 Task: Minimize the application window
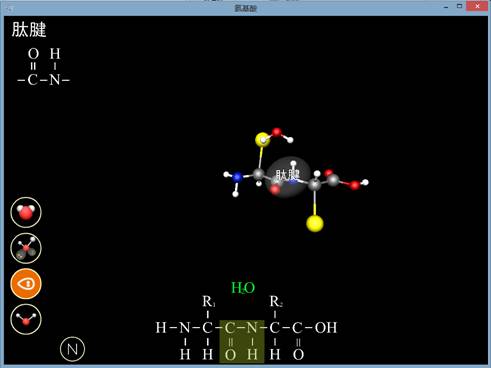tap(446, 6)
